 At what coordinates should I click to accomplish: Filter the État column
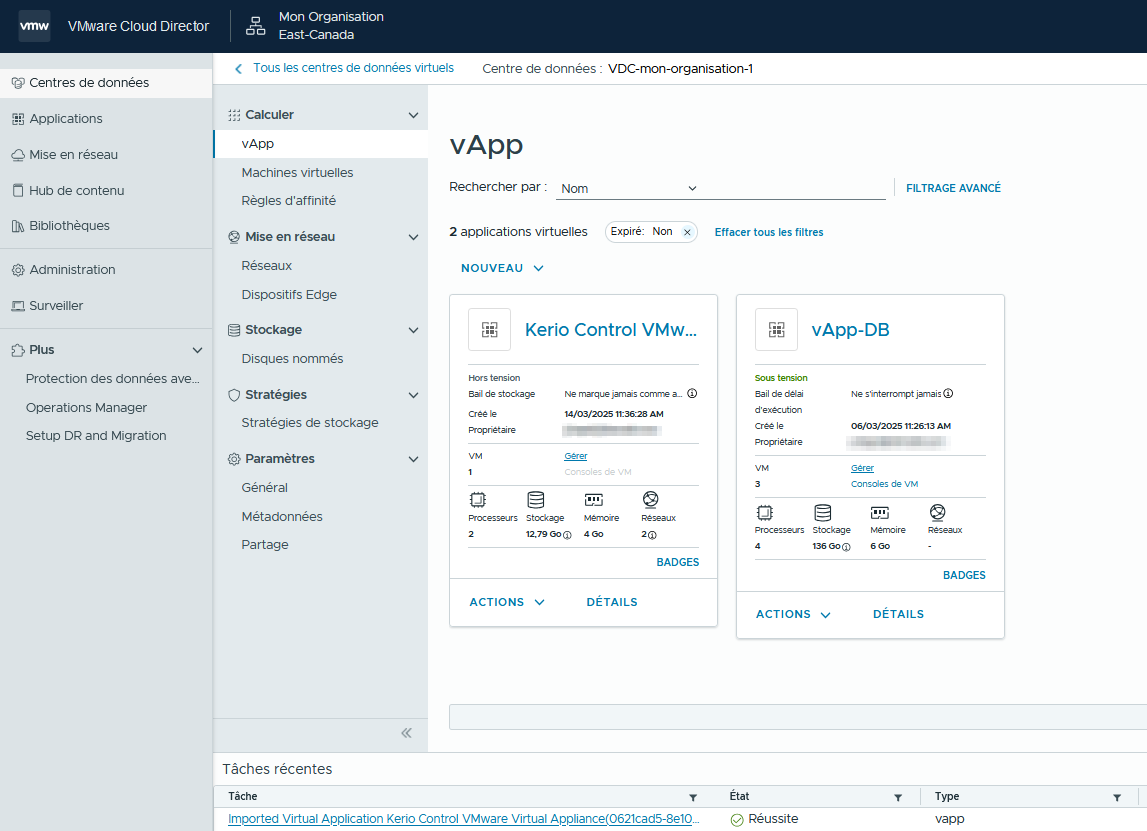pos(898,797)
